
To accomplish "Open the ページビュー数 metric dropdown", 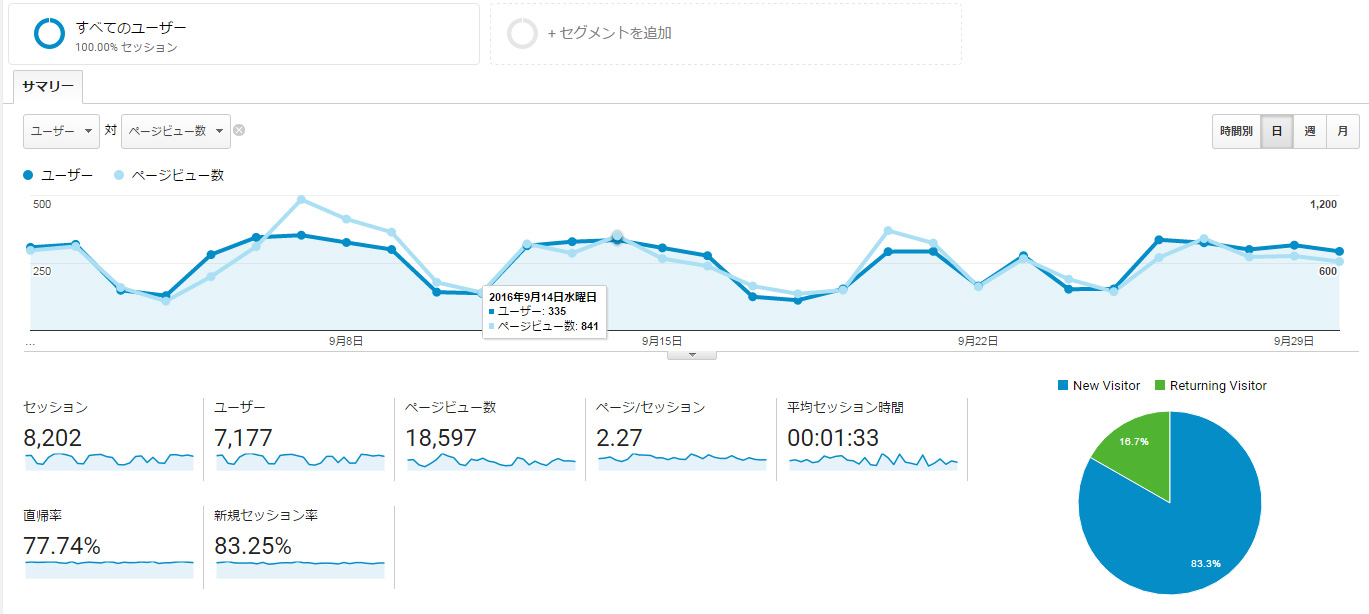I will tap(177, 130).
